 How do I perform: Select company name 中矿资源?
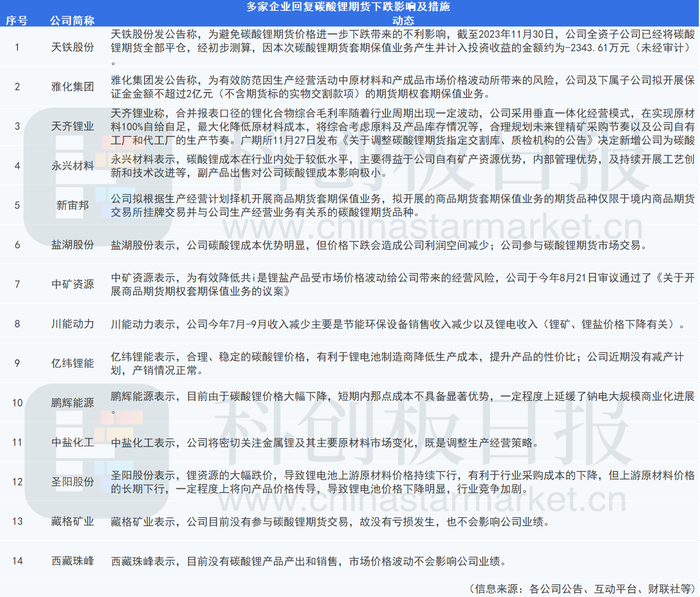(73, 284)
